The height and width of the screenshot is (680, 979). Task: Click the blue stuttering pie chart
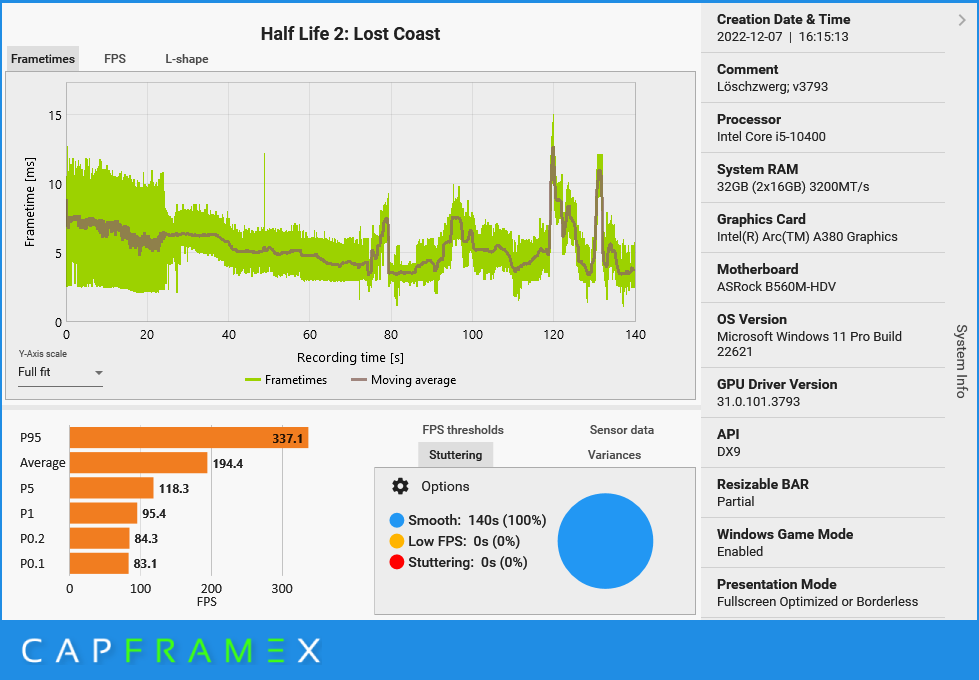605,541
